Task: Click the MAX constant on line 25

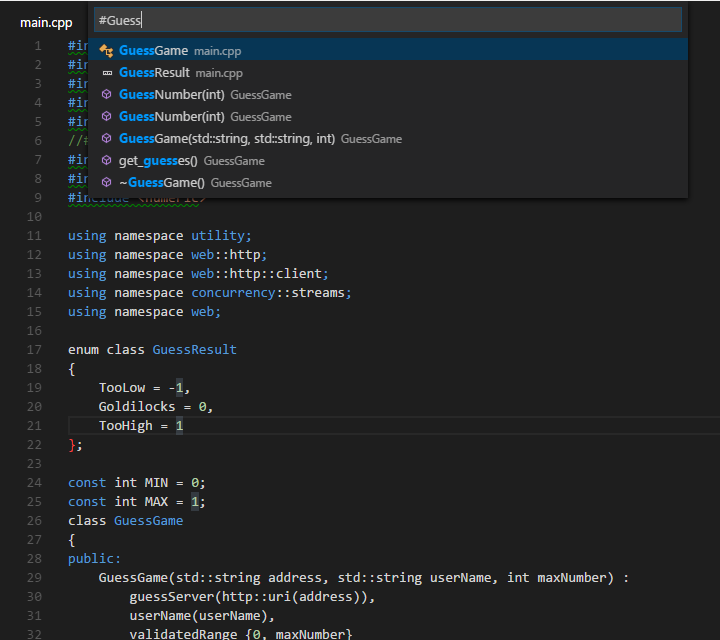Action: tap(156, 502)
